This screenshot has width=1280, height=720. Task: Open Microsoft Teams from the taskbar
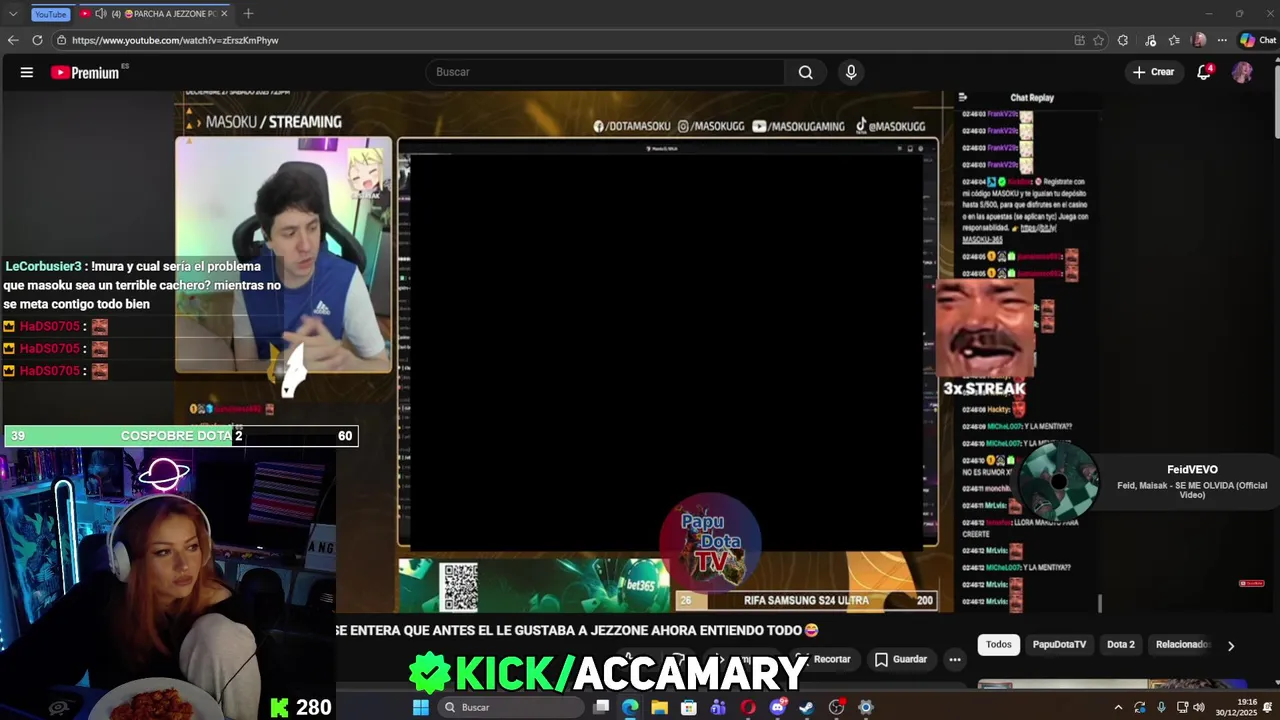click(x=718, y=707)
